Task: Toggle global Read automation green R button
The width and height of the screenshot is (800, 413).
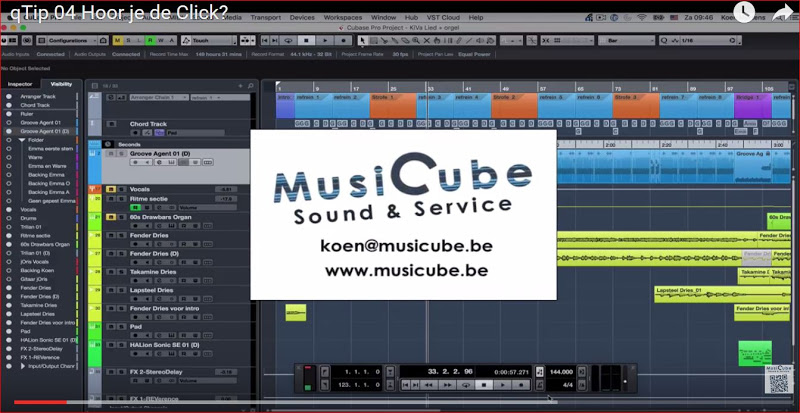Action: 150,40
